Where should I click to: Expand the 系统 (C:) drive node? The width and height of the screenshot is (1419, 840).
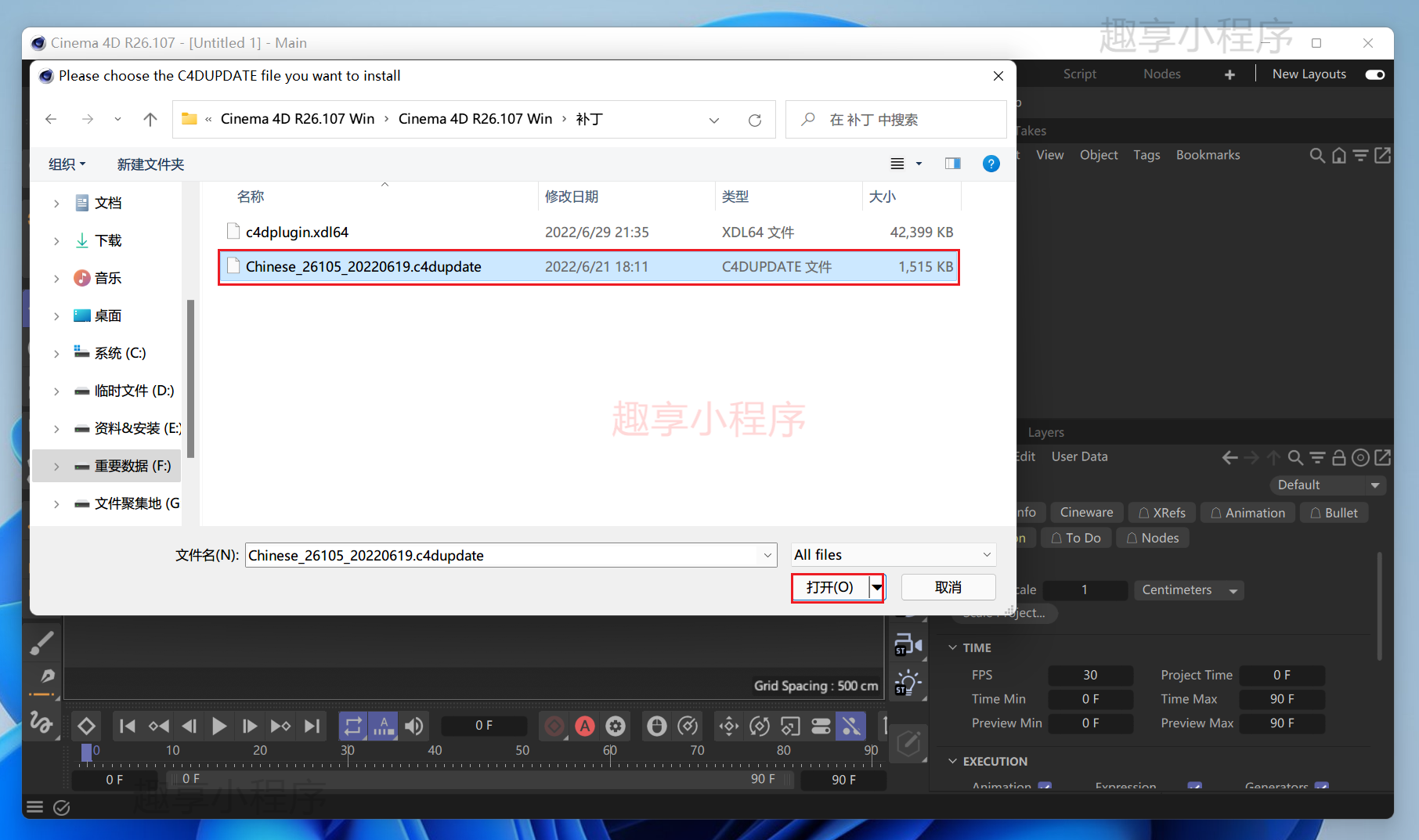(x=56, y=354)
